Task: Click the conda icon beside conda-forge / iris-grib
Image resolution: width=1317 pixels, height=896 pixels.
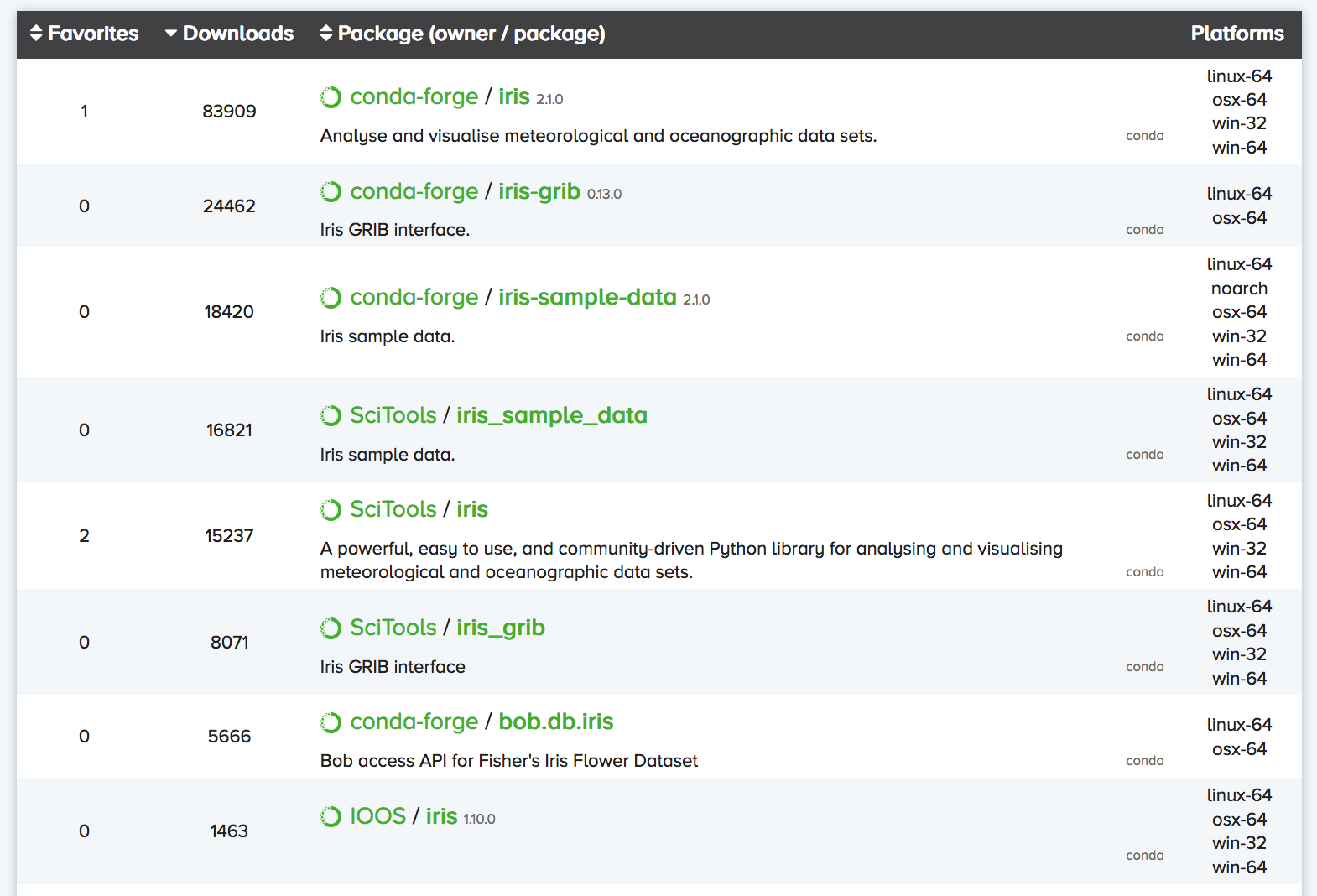Action: [x=331, y=192]
